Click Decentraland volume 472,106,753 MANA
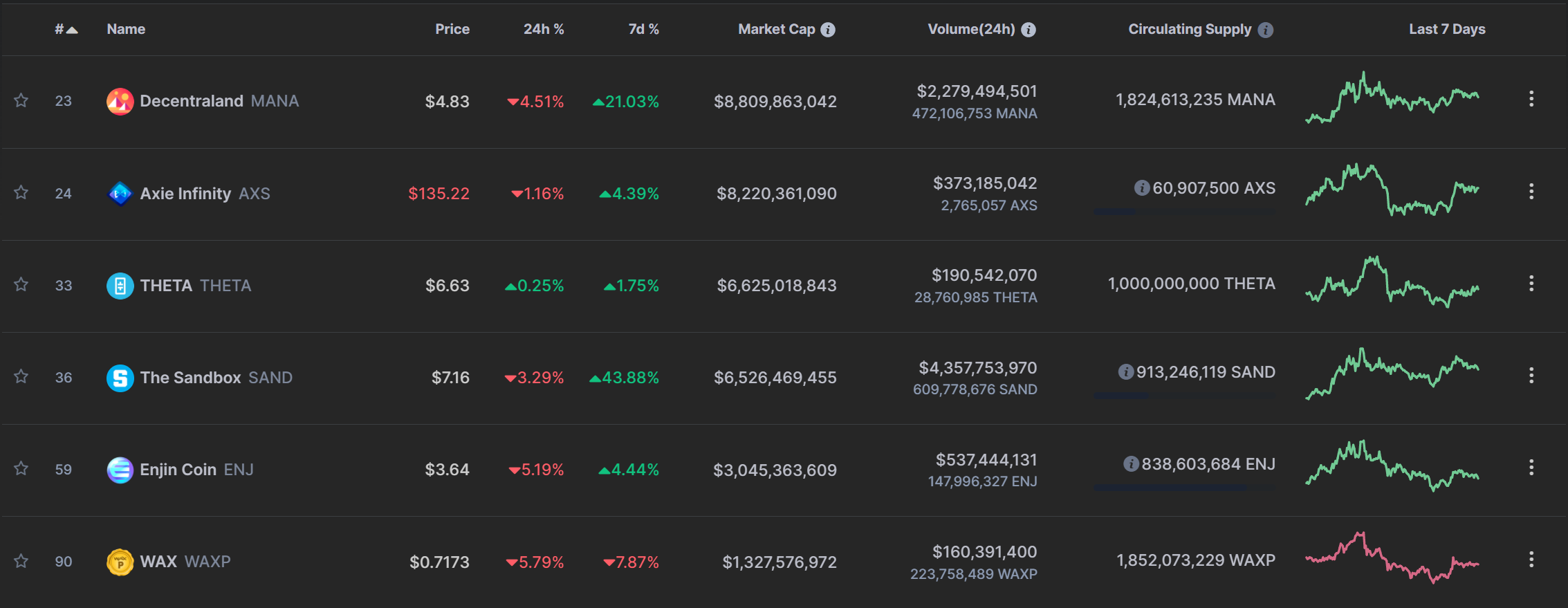 coord(975,113)
